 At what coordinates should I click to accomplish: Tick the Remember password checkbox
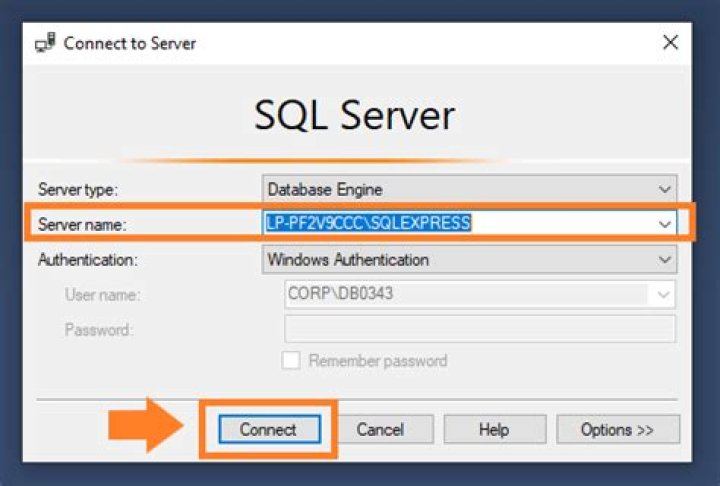click(x=291, y=361)
